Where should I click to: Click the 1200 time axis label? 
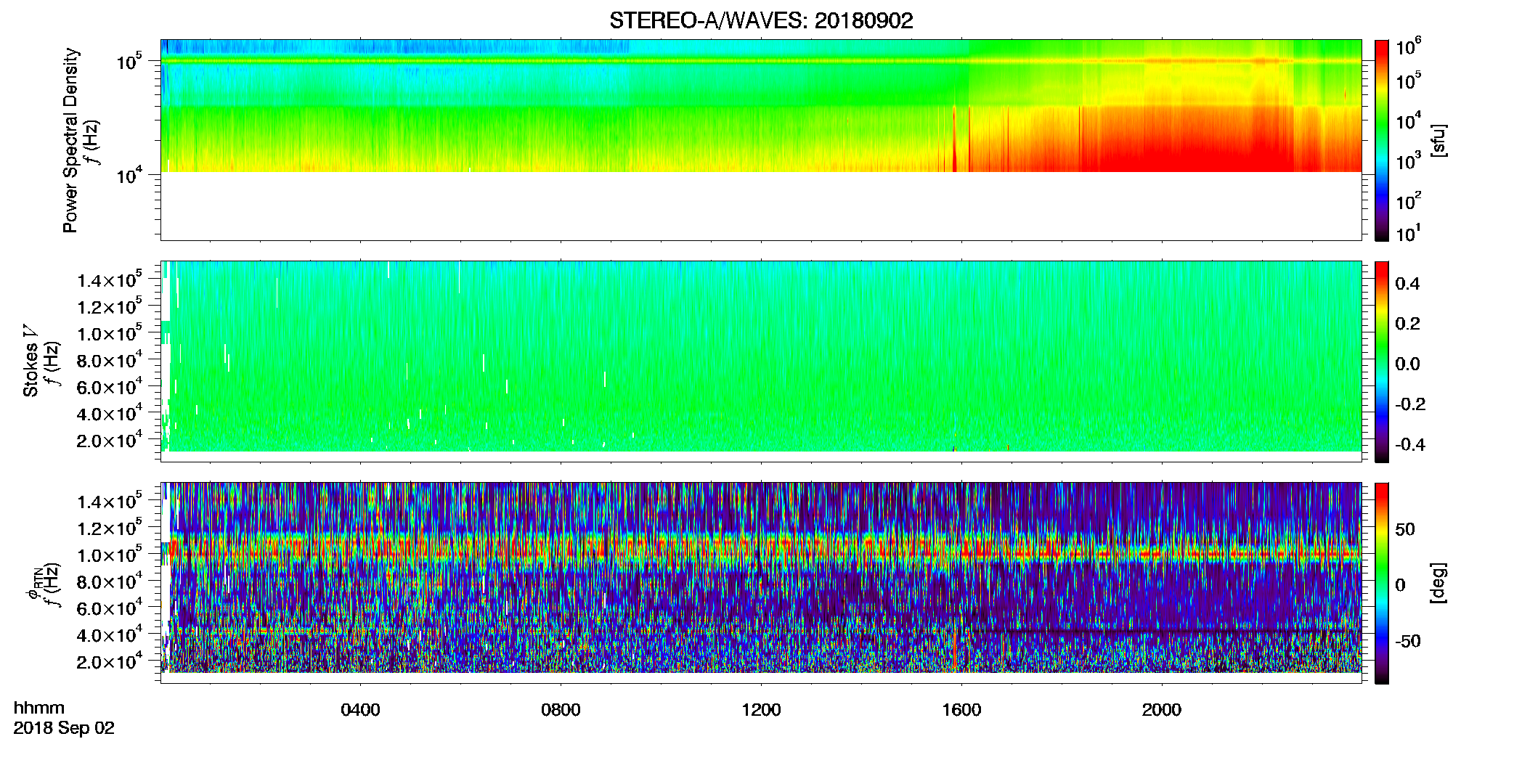pos(761,710)
